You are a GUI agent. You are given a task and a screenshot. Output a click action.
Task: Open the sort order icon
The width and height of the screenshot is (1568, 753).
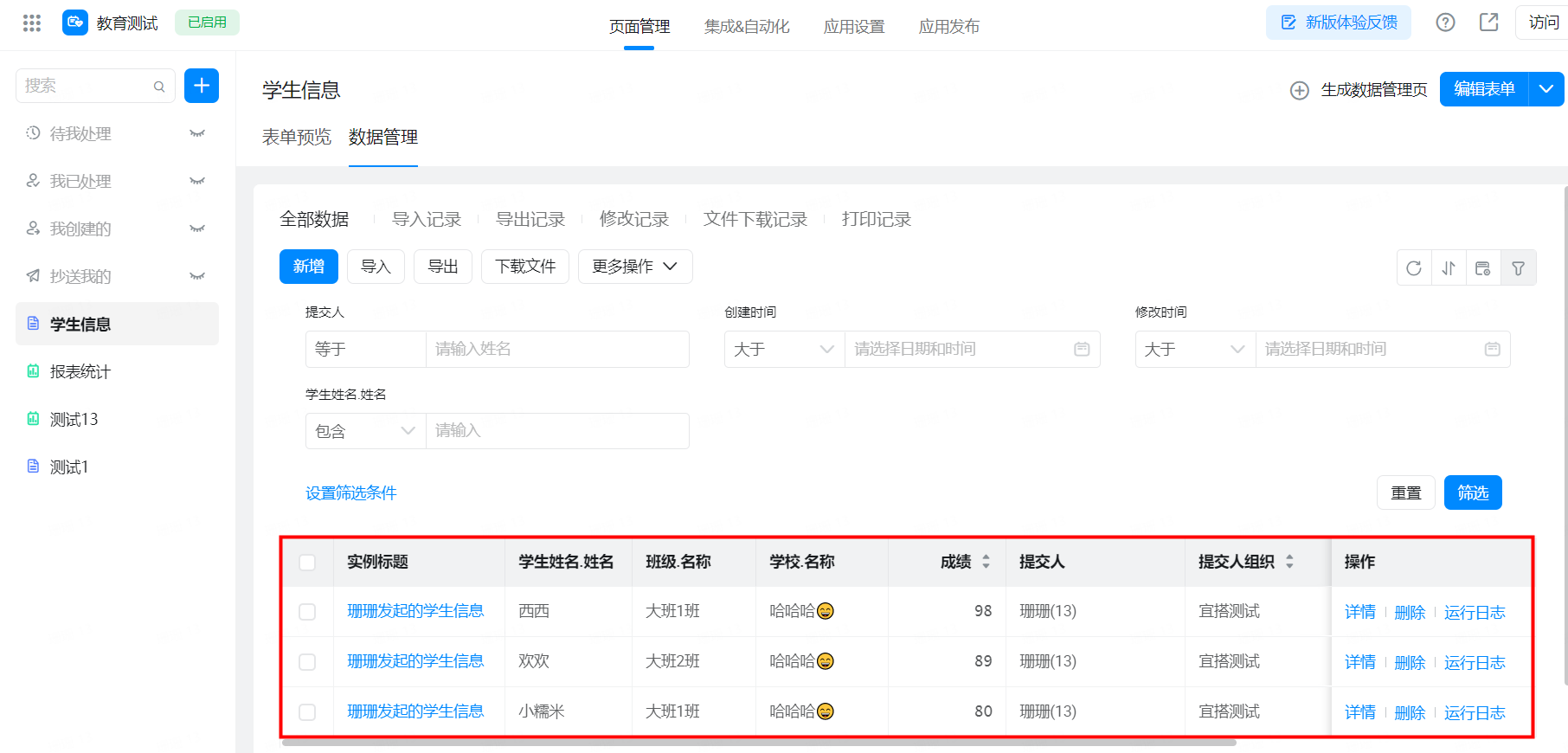tap(1449, 268)
